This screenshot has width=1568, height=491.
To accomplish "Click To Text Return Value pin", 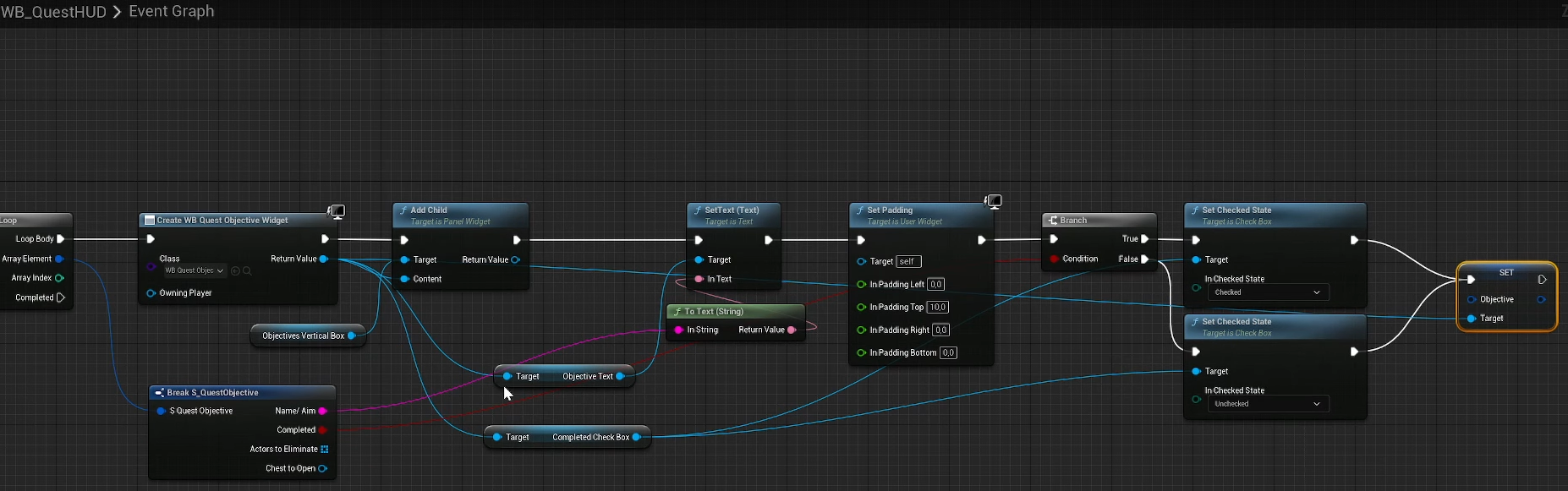I will [x=792, y=330].
